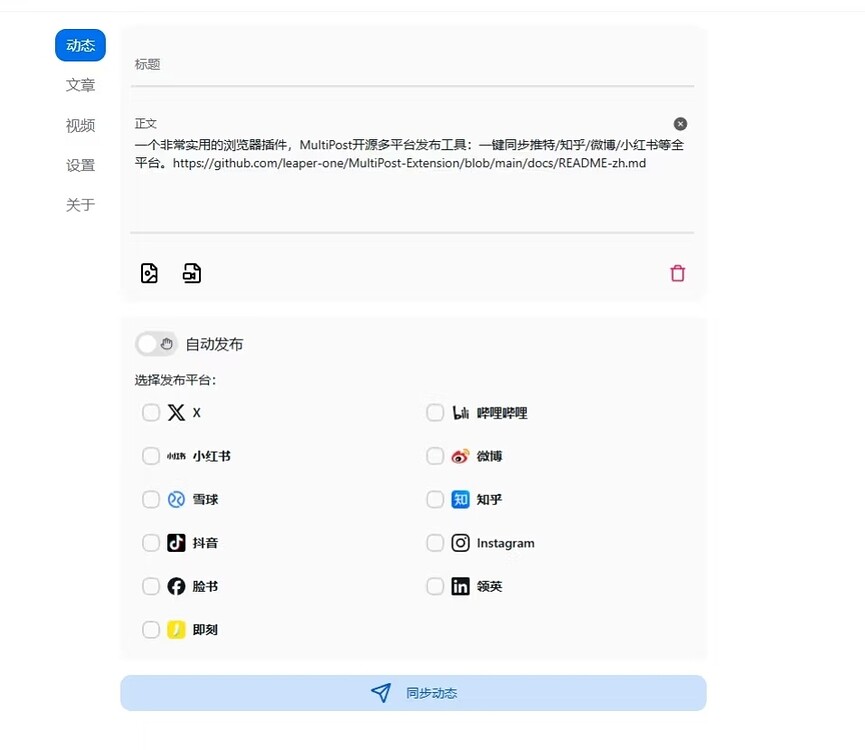This screenshot has width=865, height=750.
Task: Check the 知乎 checkbox
Action: 435,500
